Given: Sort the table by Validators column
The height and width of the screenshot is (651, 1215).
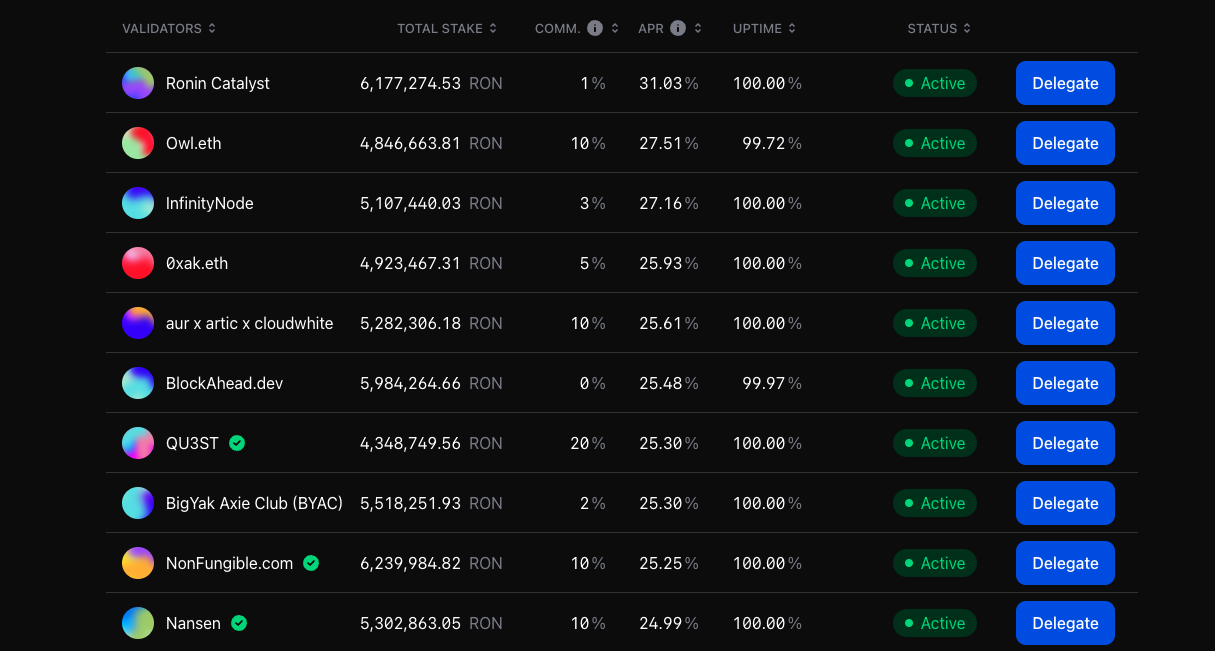Looking at the screenshot, I should pos(168,28).
